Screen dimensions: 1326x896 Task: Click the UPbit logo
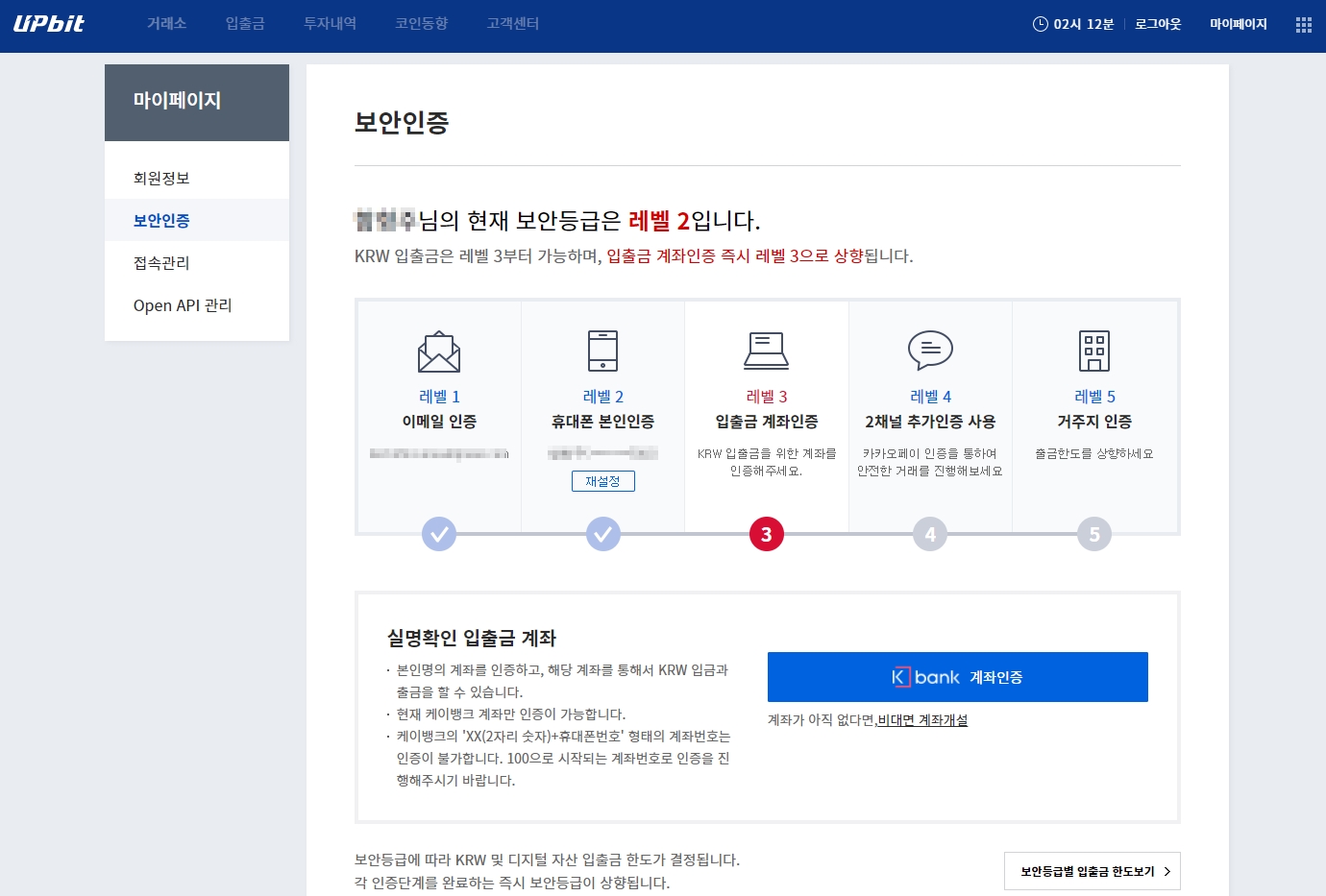(x=49, y=24)
